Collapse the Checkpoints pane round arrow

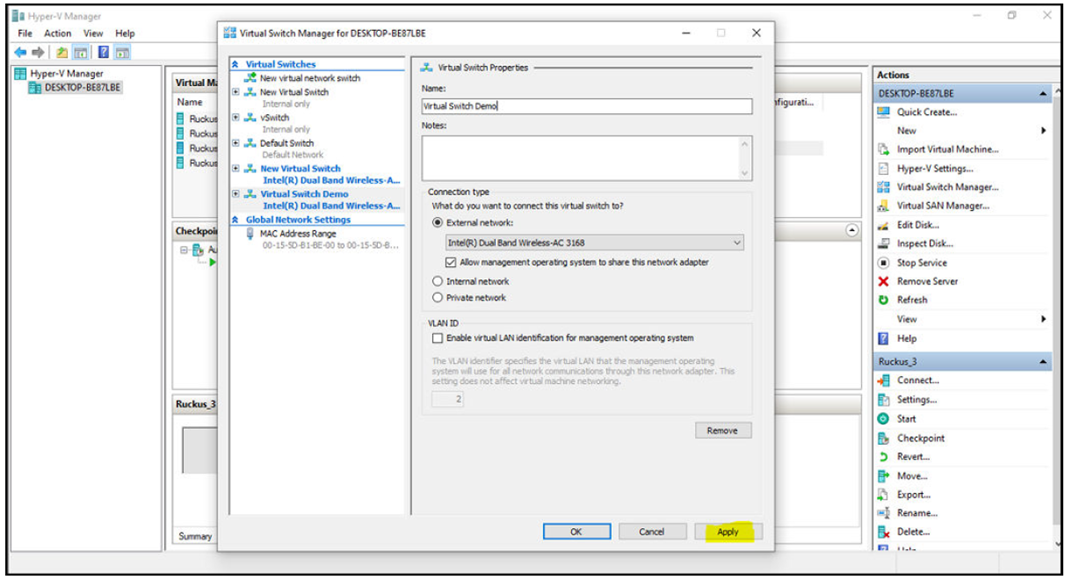(x=852, y=231)
